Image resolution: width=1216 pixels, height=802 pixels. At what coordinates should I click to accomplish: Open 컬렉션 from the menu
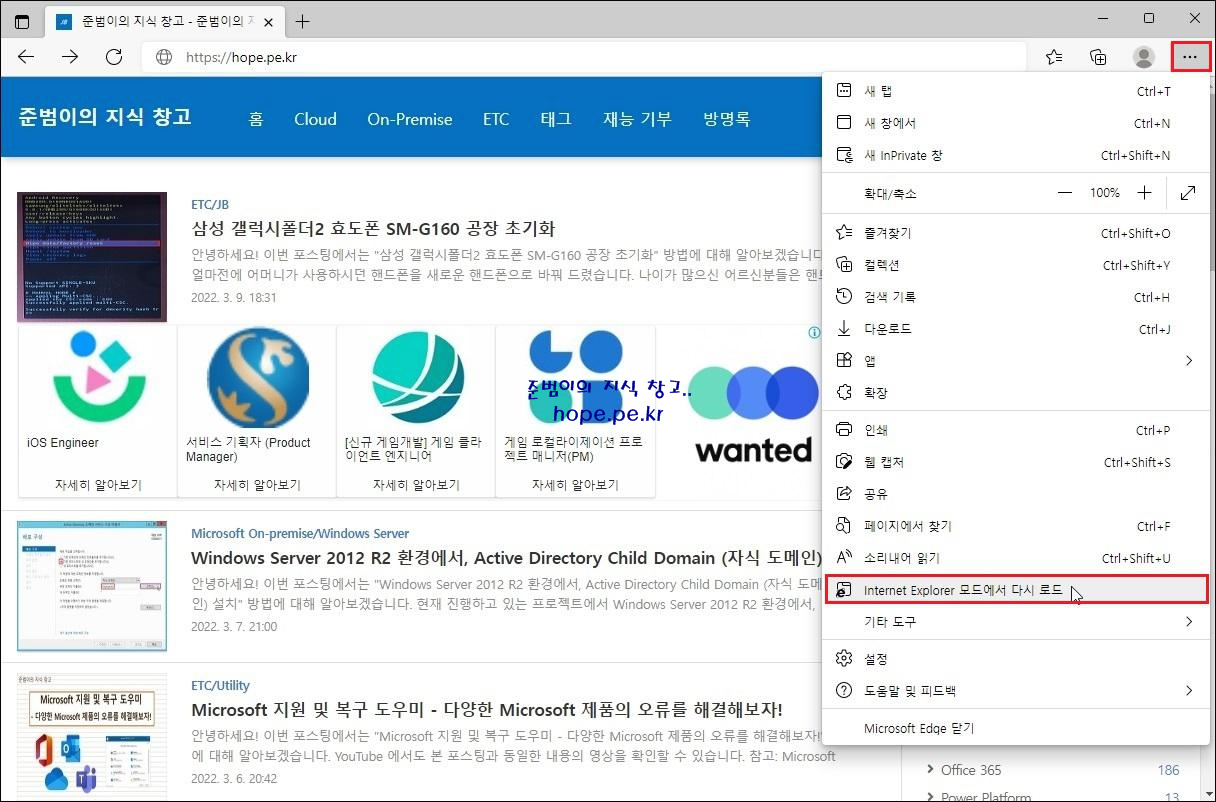coord(1015,265)
